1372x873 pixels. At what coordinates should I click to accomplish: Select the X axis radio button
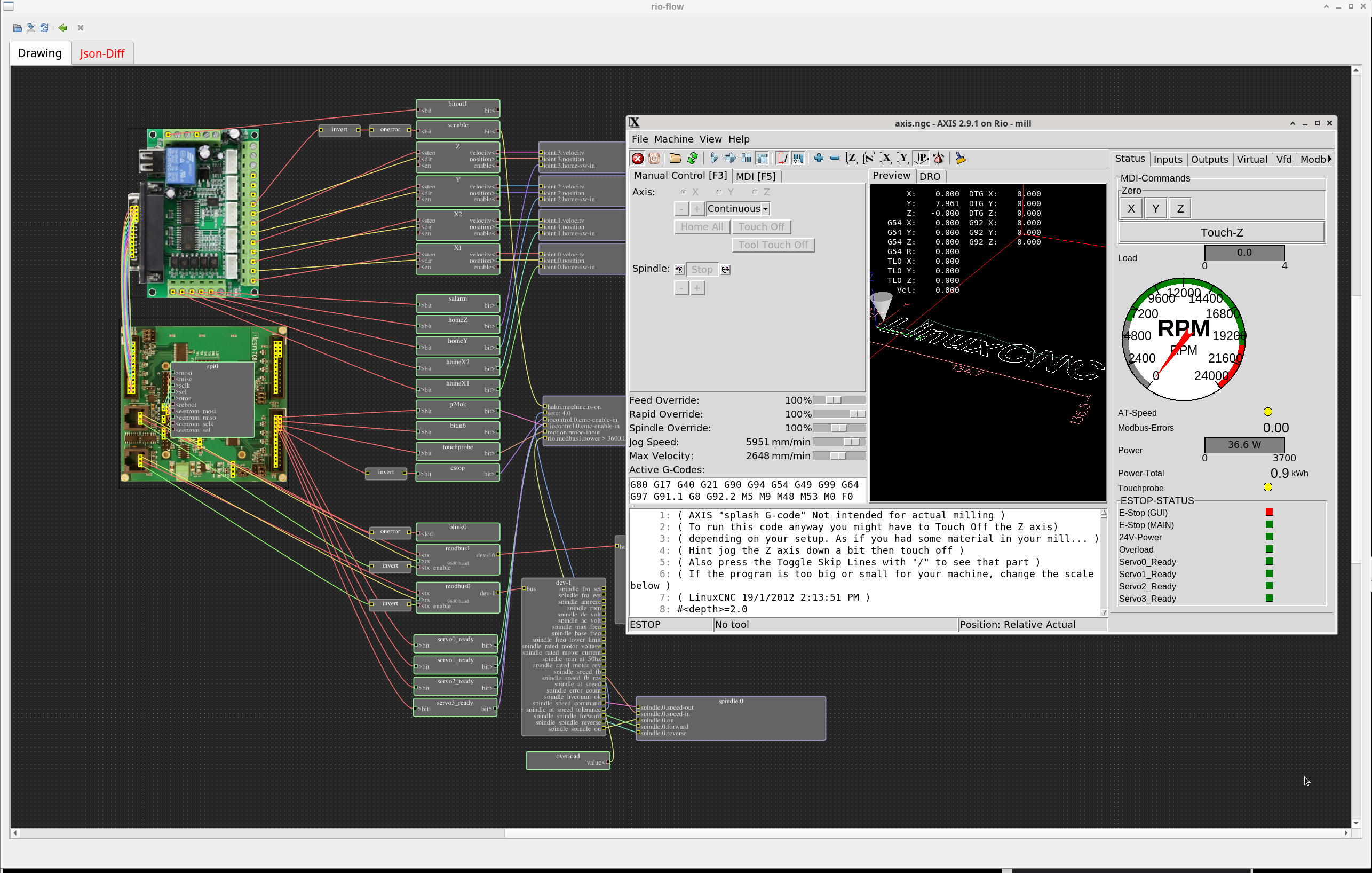click(x=683, y=192)
